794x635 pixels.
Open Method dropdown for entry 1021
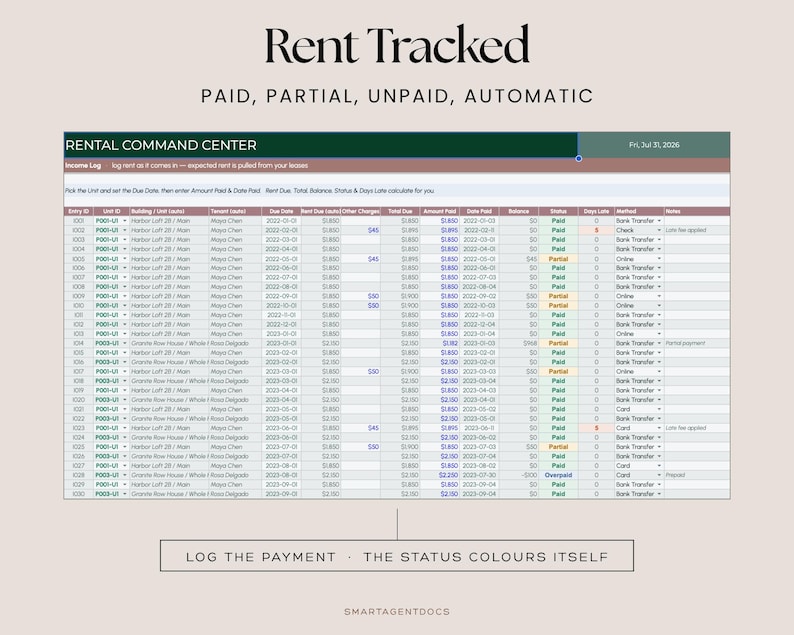[x=659, y=409]
